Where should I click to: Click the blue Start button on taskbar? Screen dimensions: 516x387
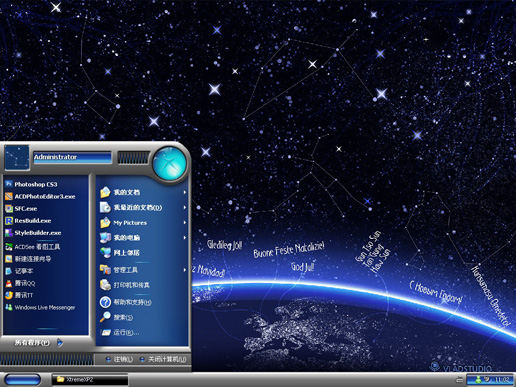pyautogui.click(x=23, y=379)
